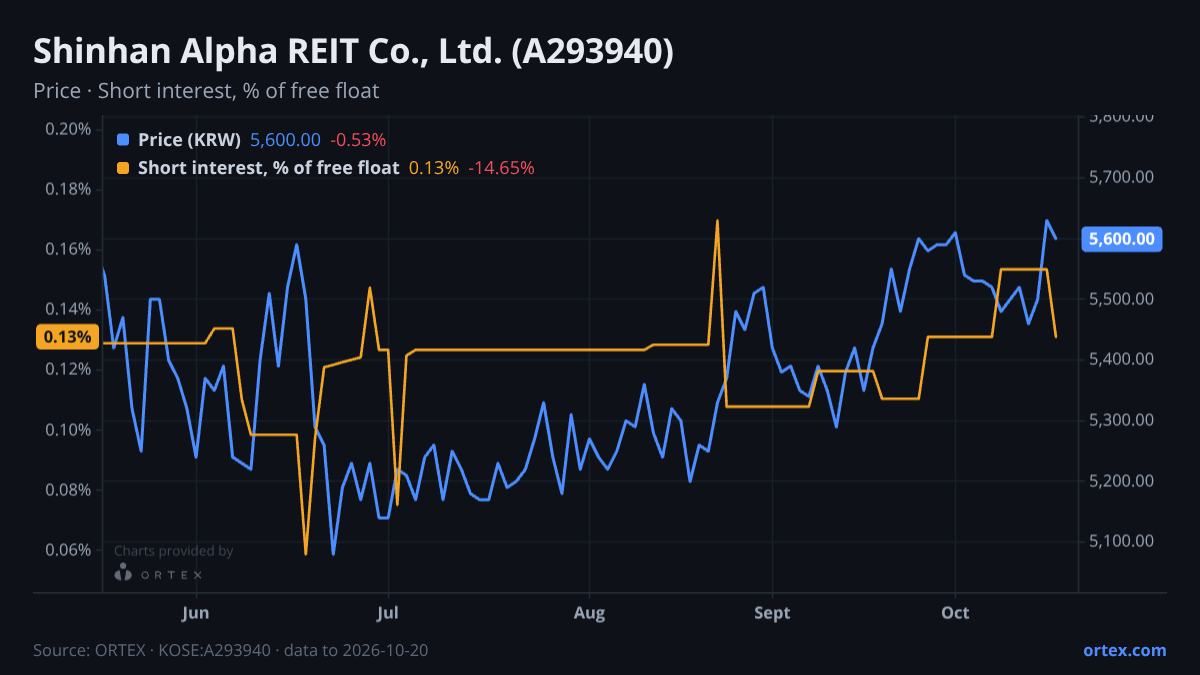Click the blue Price legend swatch
This screenshot has height=675, width=1200.
coord(123,140)
